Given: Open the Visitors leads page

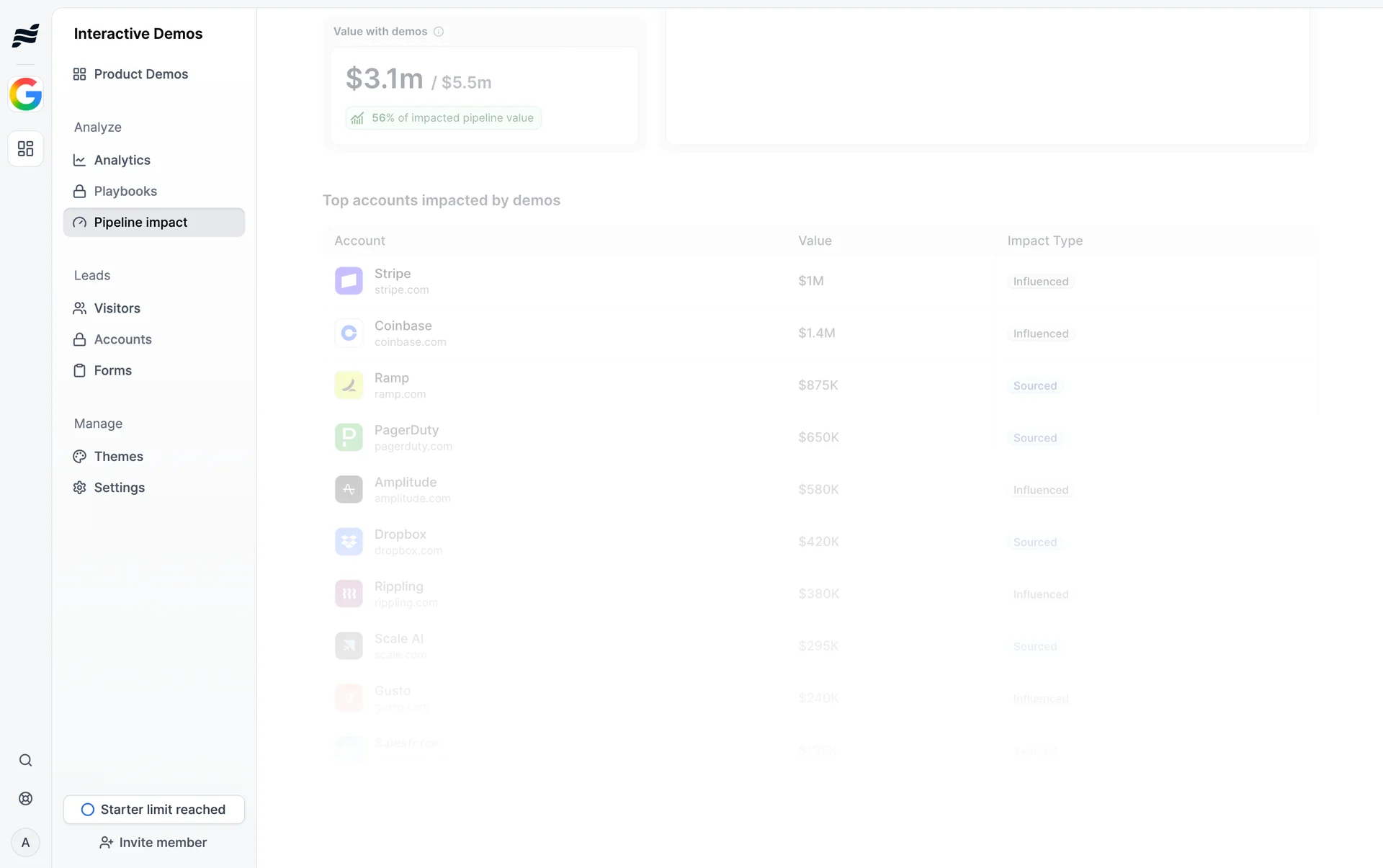Looking at the screenshot, I should point(117,308).
